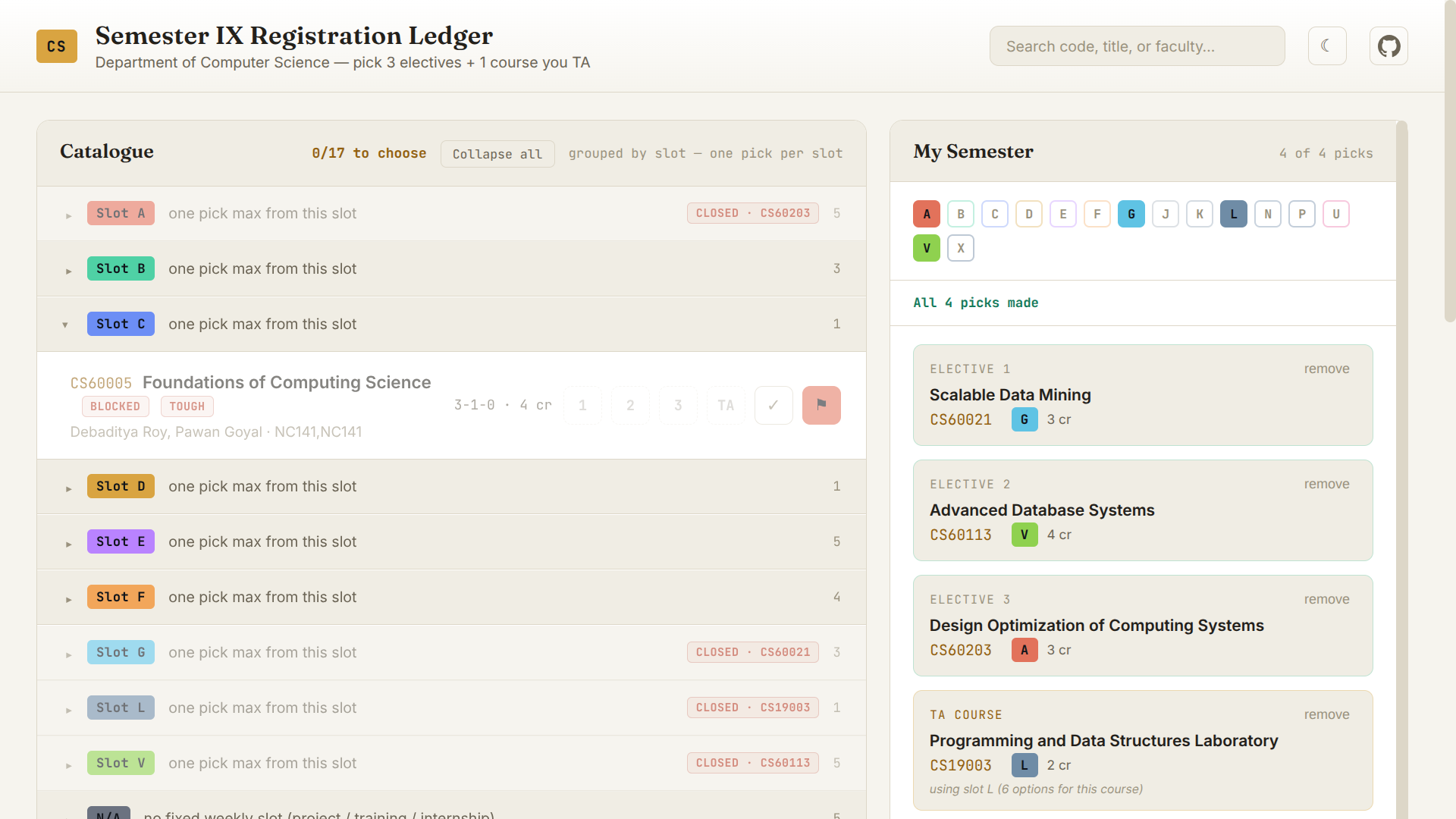This screenshot has width=1456, height=819.
Task: Assign CS60005 as elective 1
Action: coord(582,405)
